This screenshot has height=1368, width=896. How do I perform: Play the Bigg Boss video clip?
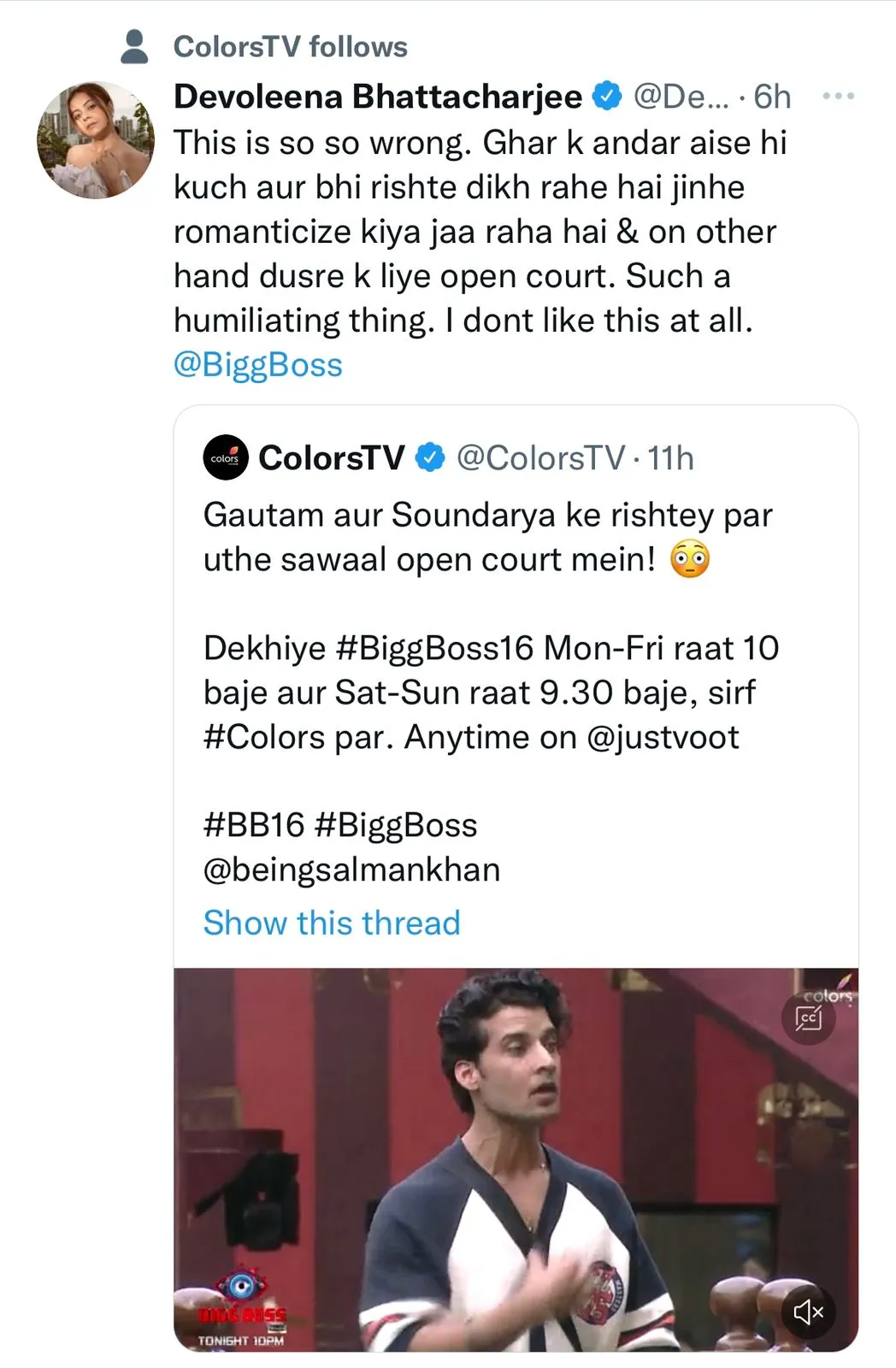[516, 1159]
